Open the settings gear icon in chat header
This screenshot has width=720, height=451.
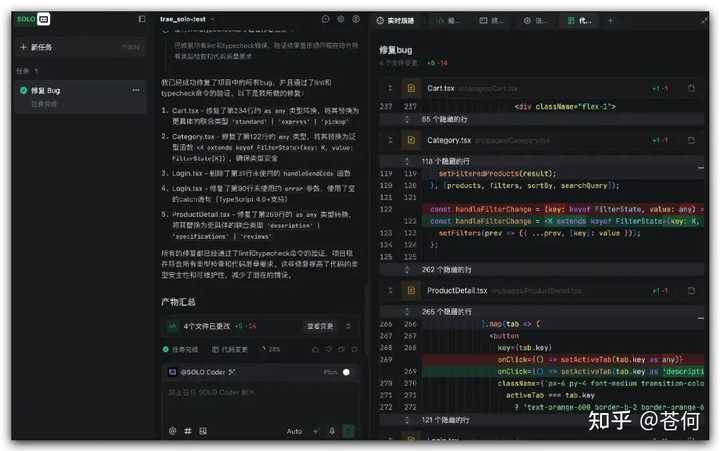340,19
